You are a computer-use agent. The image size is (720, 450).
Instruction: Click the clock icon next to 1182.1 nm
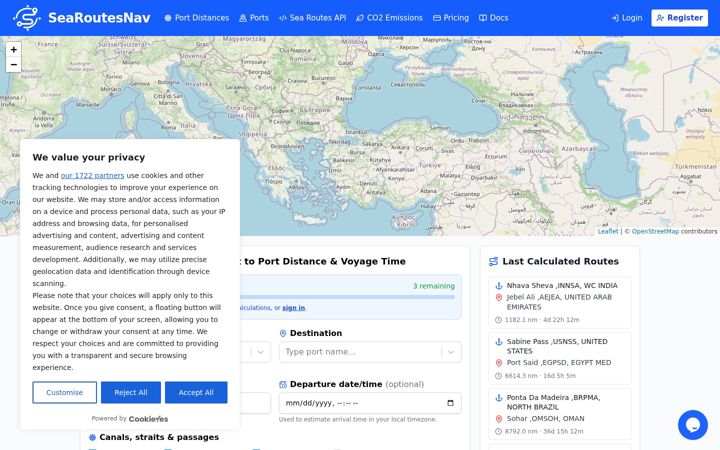(498, 320)
